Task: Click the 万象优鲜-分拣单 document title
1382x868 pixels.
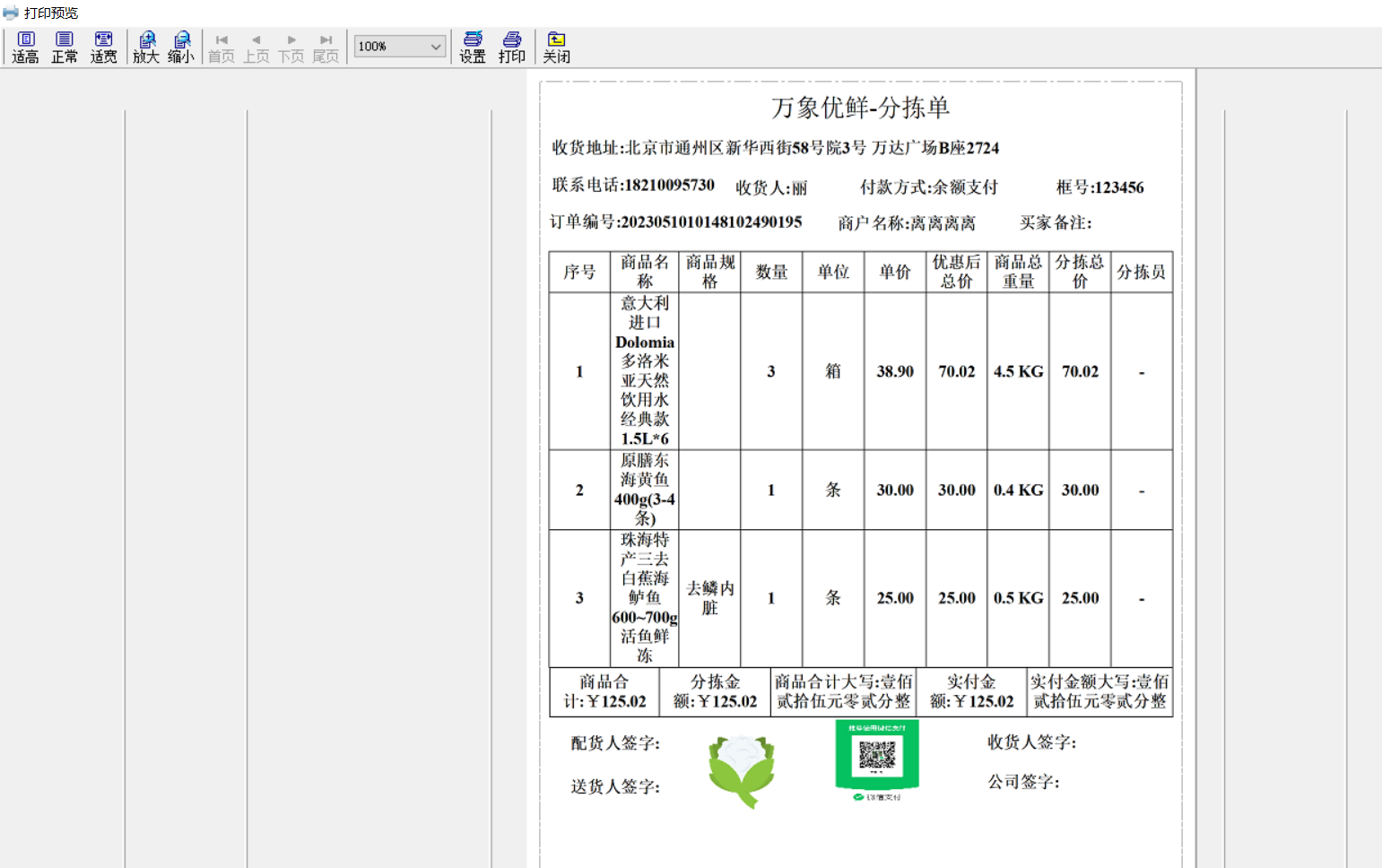Action: point(860,108)
